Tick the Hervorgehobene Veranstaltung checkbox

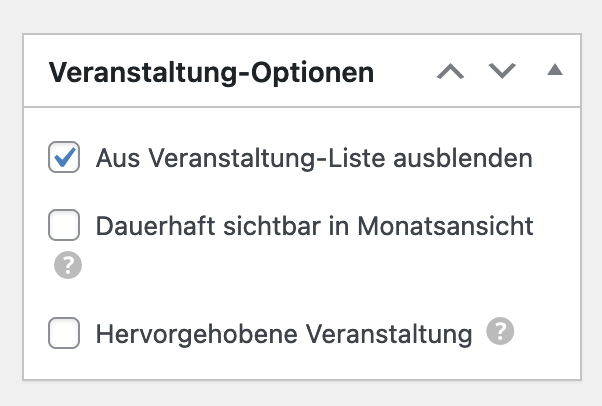click(x=65, y=334)
